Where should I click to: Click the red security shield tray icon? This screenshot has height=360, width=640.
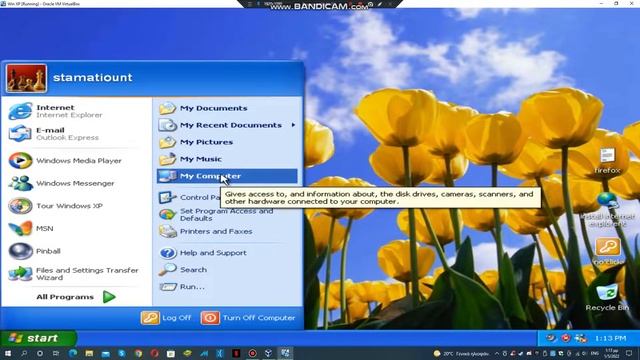point(566,338)
